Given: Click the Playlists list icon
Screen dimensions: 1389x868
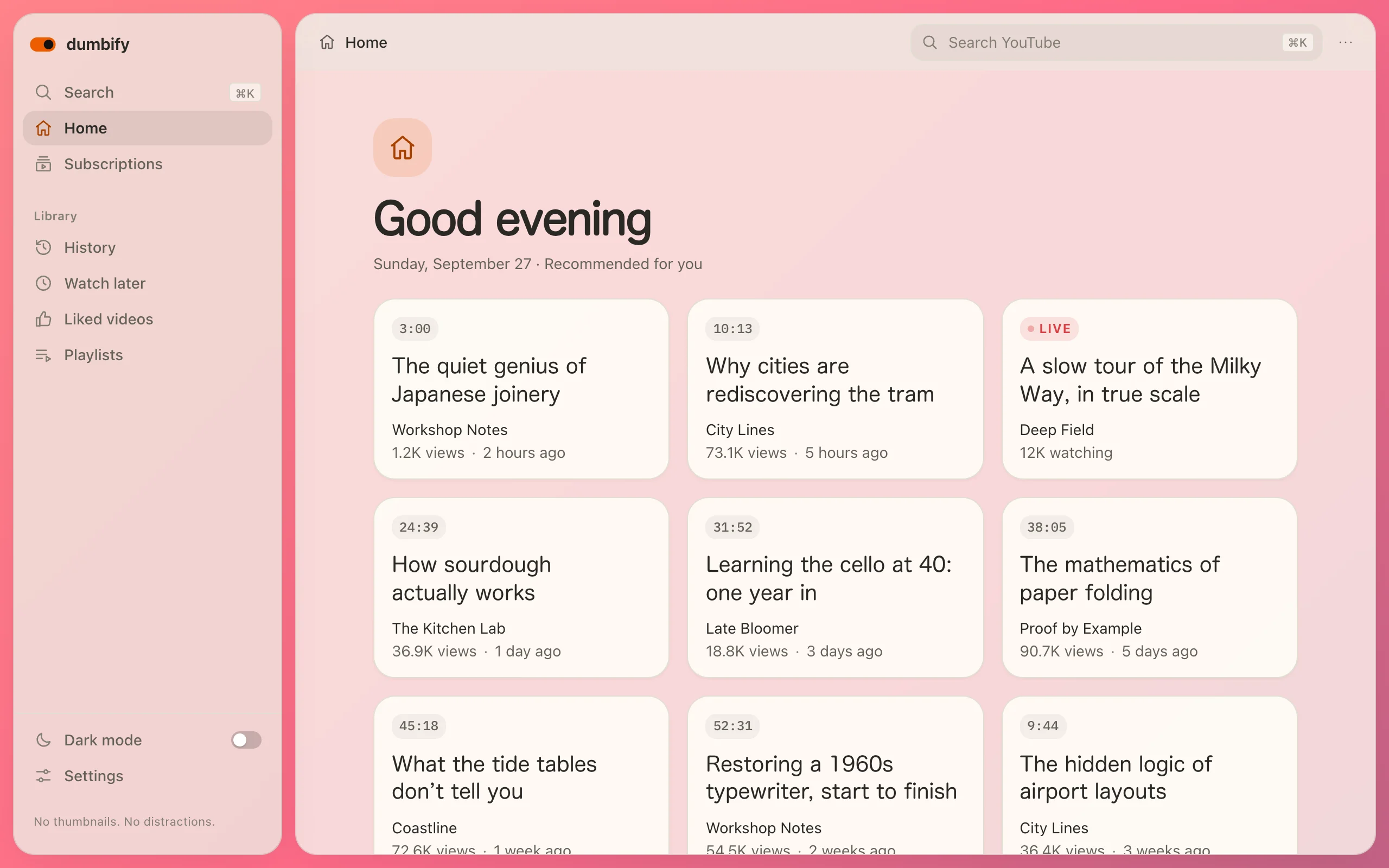Looking at the screenshot, I should pyautogui.click(x=43, y=355).
